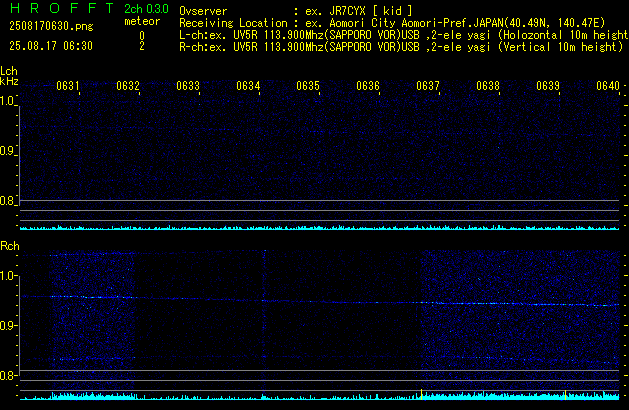Select the 0634 time marker
The image size is (629, 410).
(x=248, y=86)
